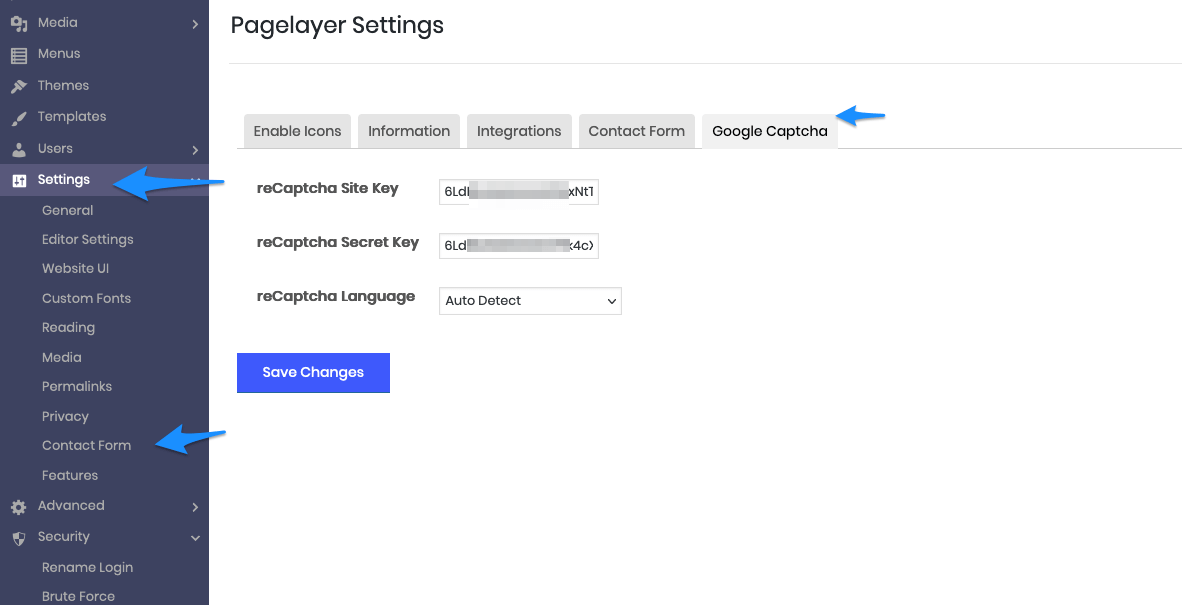Click inside the reCaptcha Site Key field

(x=518, y=191)
